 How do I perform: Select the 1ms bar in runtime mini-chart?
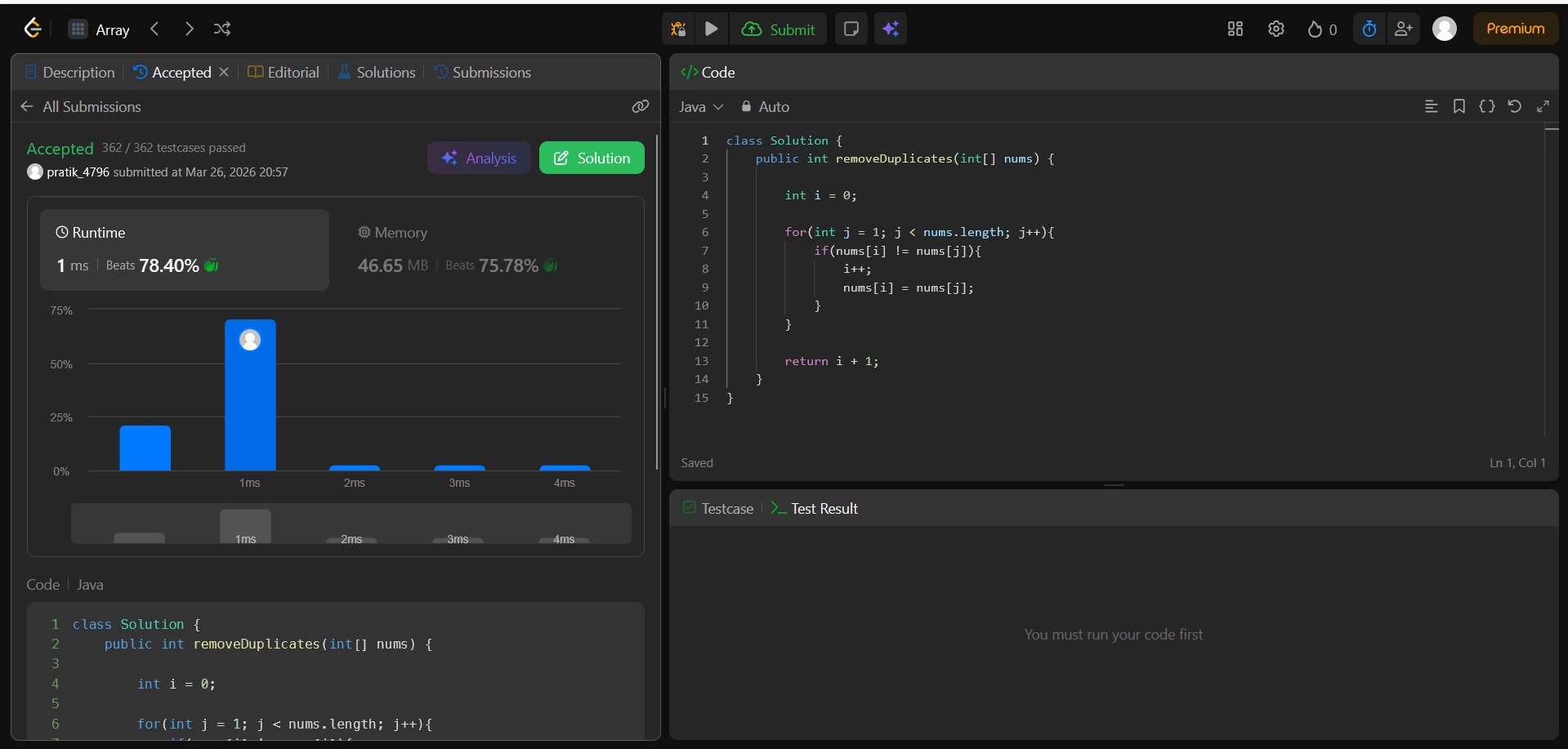pyautogui.click(x=245, y=527)
